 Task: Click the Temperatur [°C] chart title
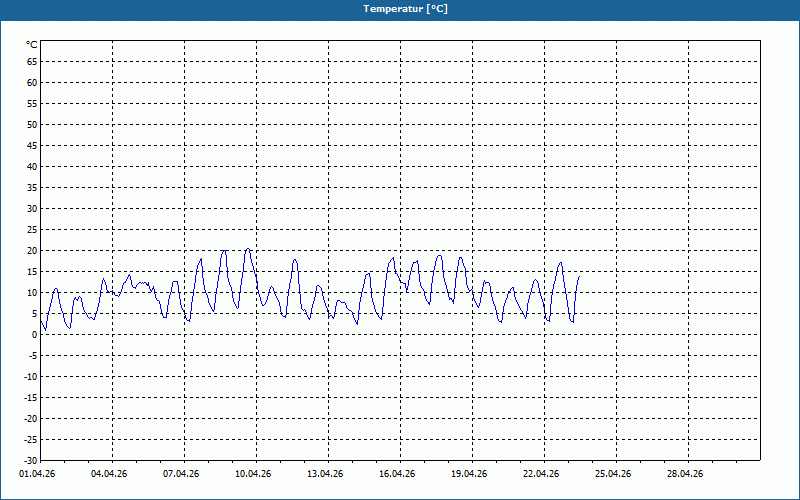pos(405,8)
